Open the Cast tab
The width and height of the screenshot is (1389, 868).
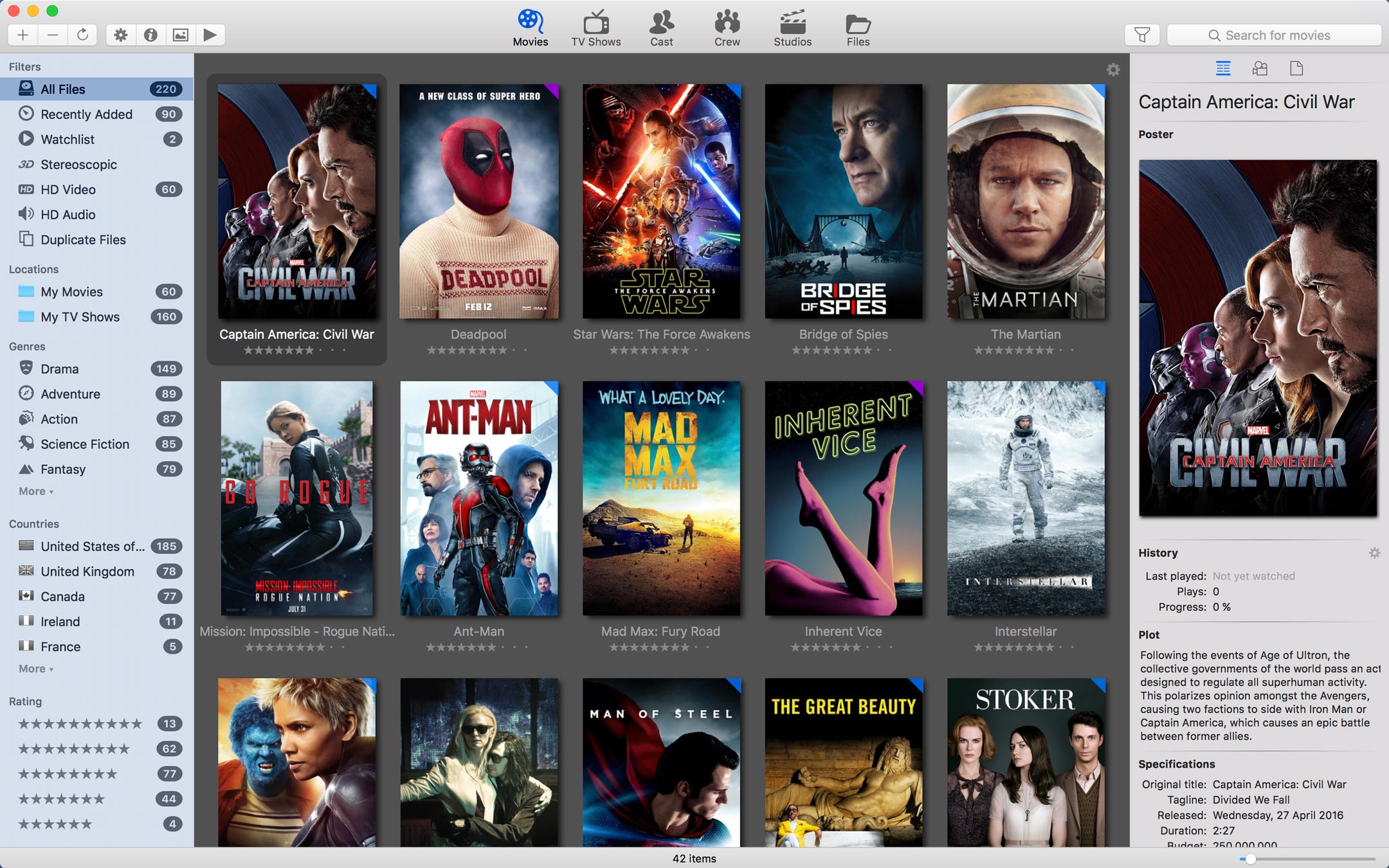tap(662, 28)
